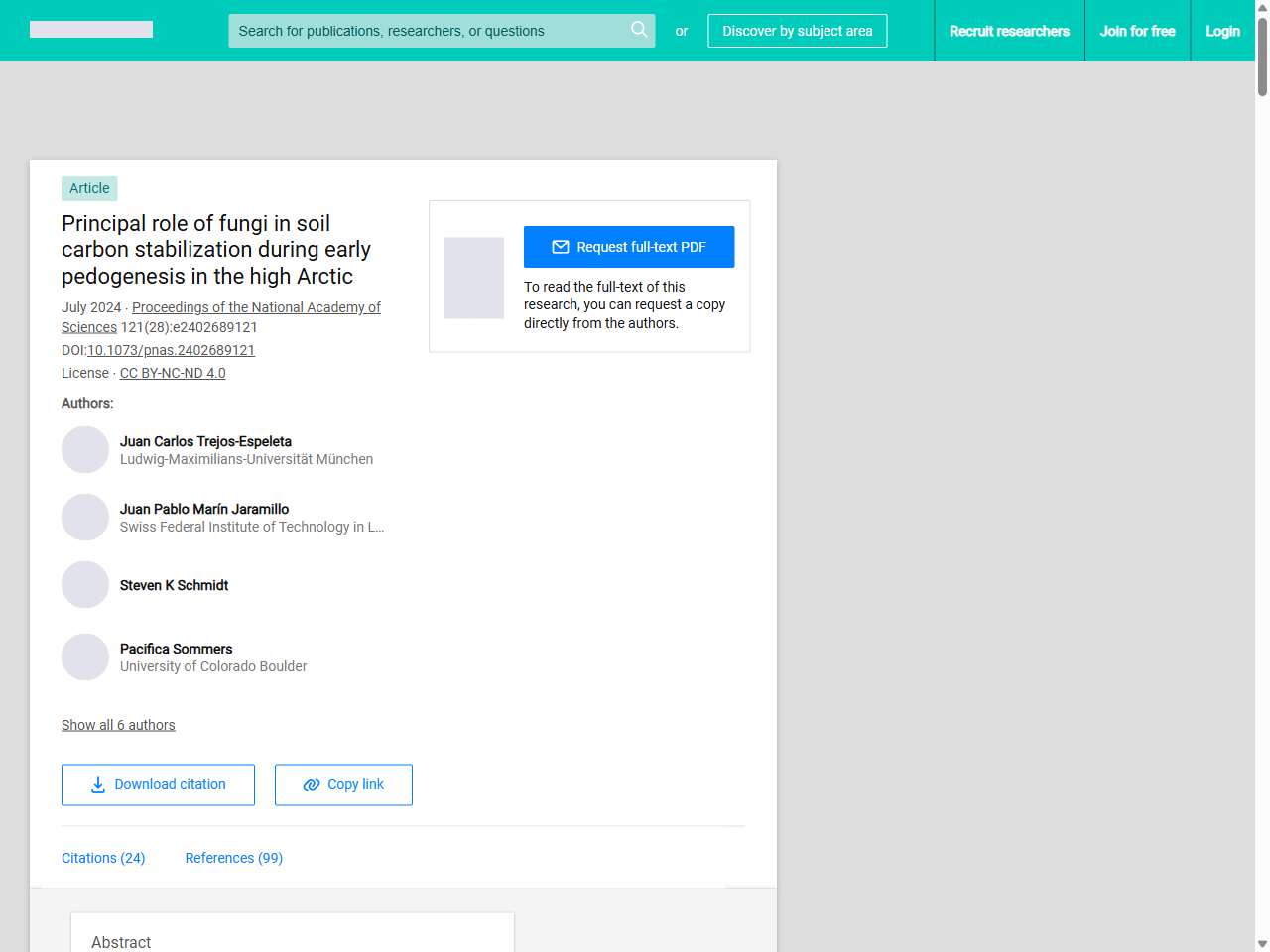Select Join for free
Viewport: 1270px width, 952px height.
click(1137, 31)
